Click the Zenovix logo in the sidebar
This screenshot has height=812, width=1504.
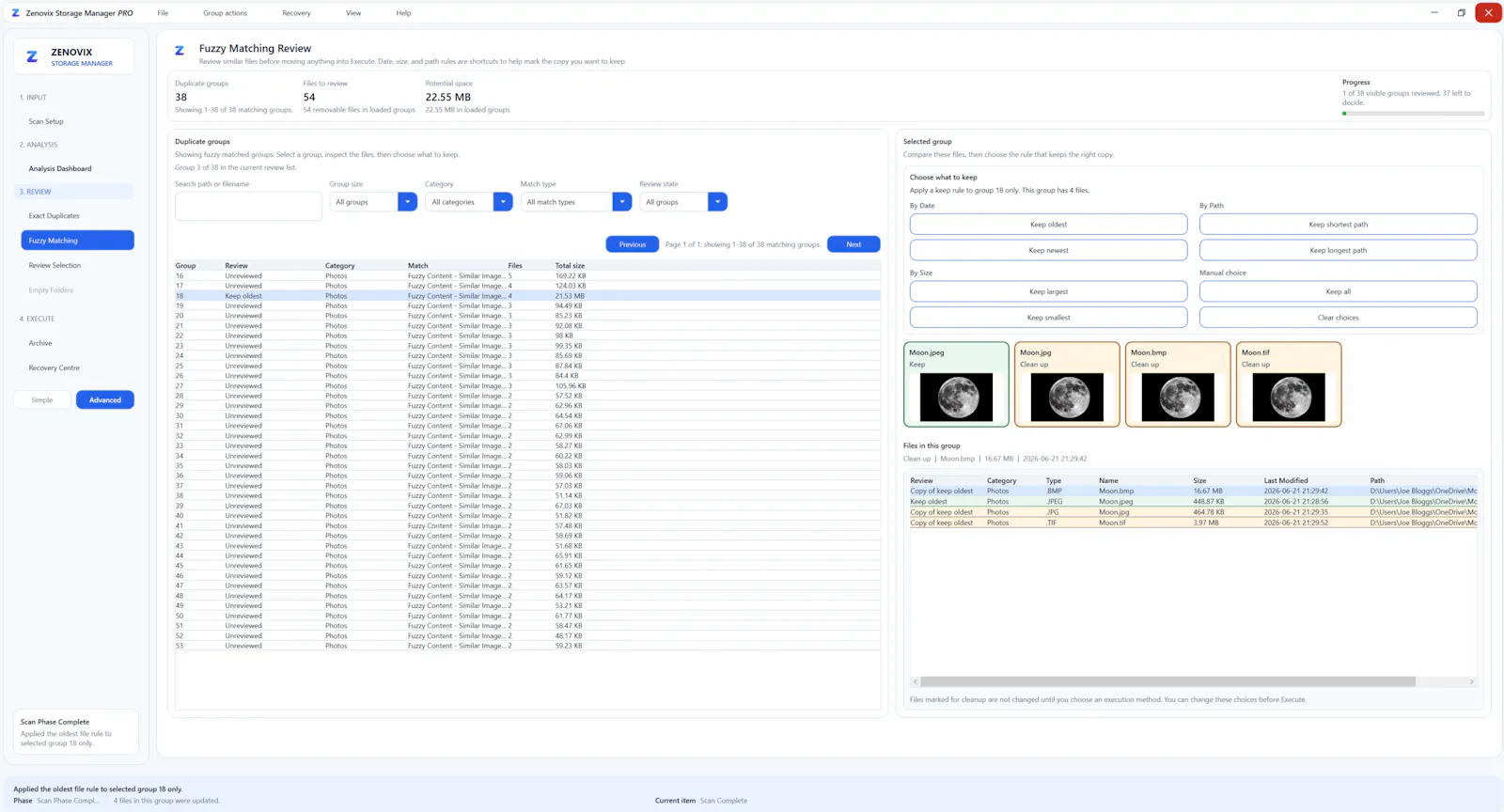(32, 57)
